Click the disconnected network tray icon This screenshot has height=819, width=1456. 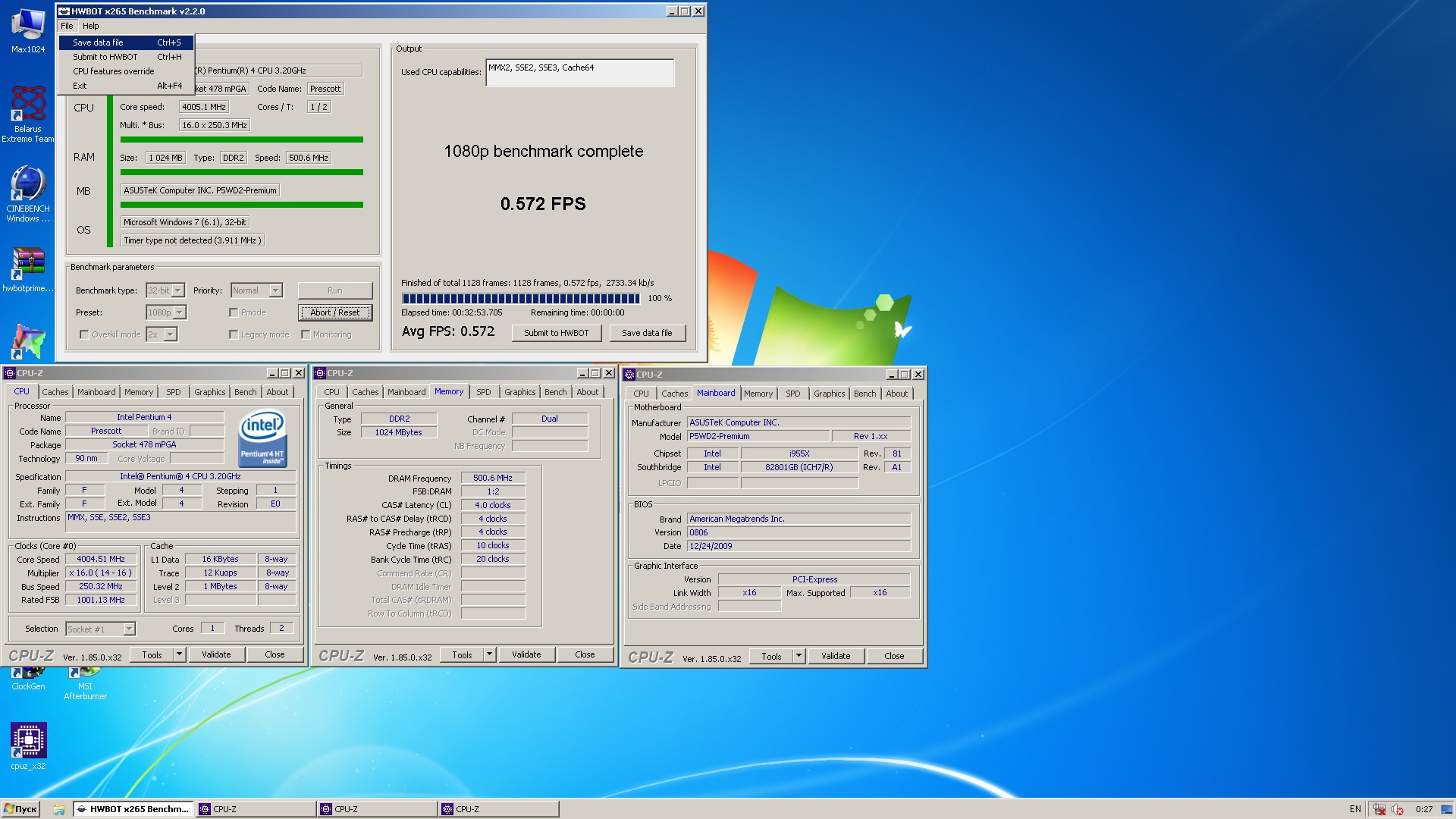pyautogui.click(x=1379, y=809)
